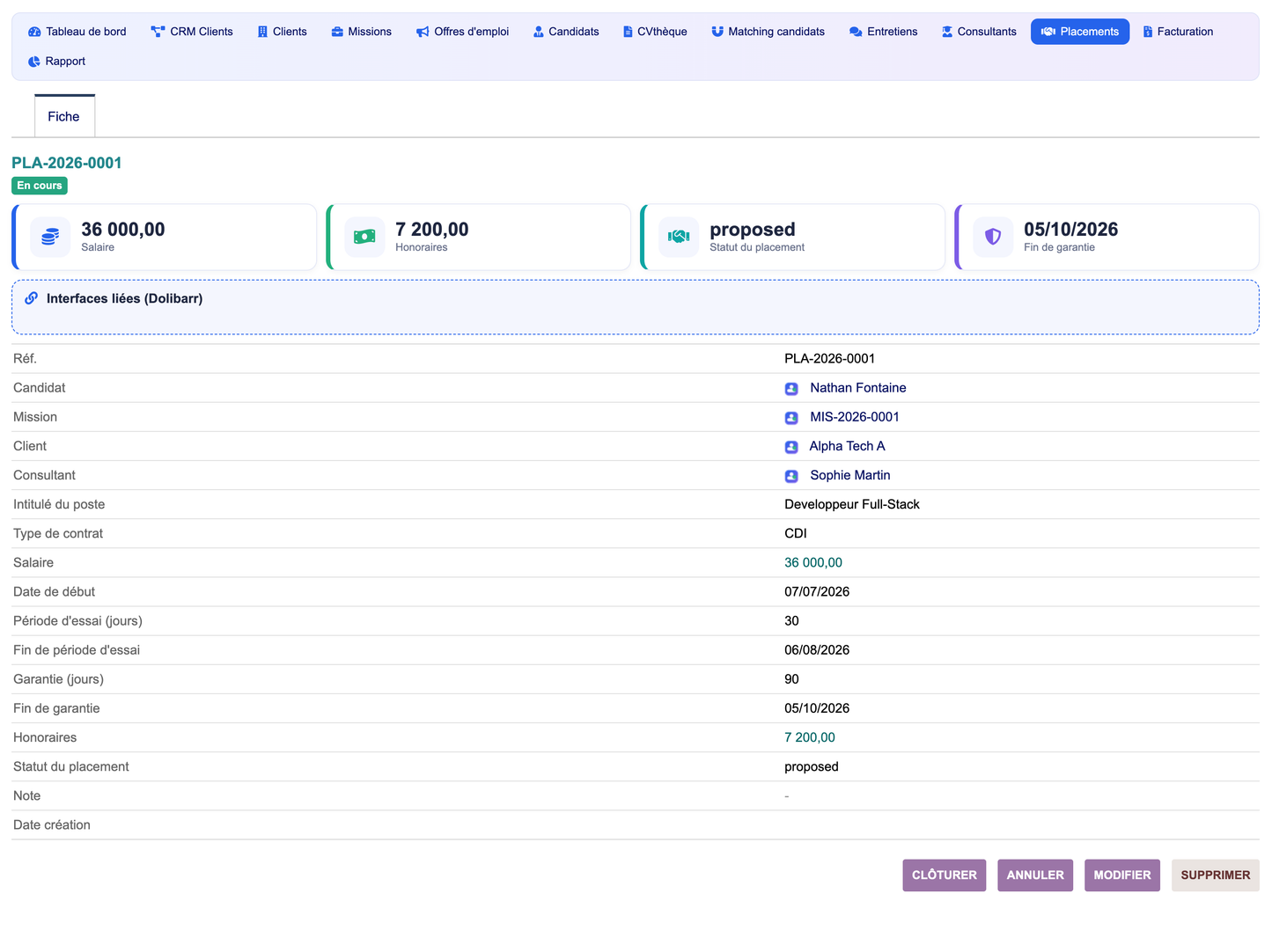Navigate to the Facturation menu
1272x952 pixels.
[x=1178, y=32]
